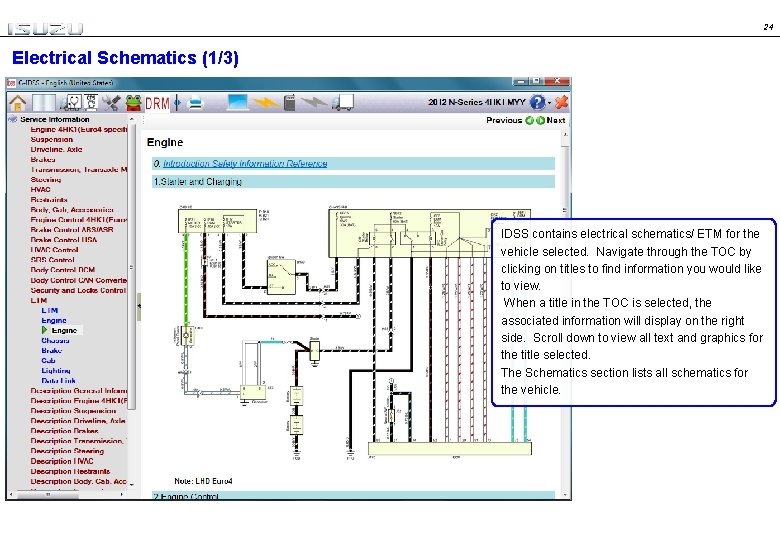Viewport: 780px width, 540px height.
Task: Open Description Brakes in TOC
Action: point(64,431)
